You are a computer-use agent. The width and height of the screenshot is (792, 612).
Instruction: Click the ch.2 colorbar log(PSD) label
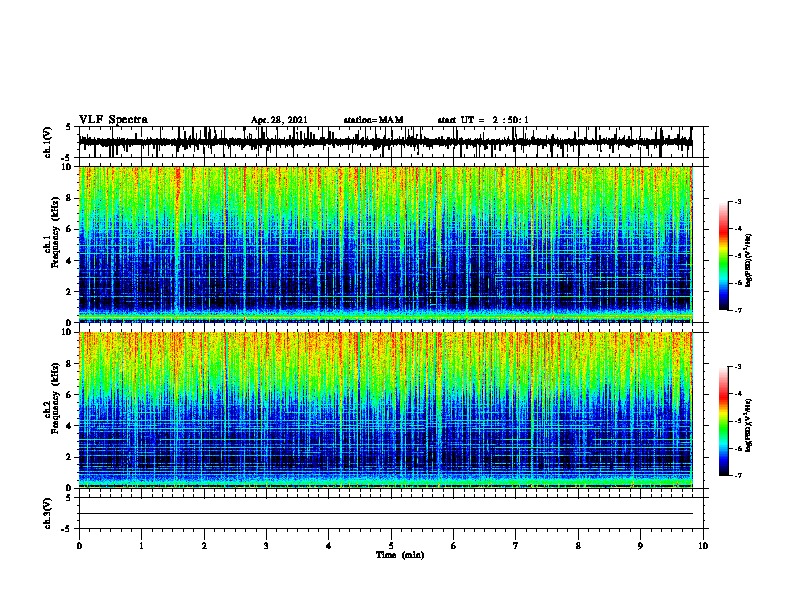749,426
